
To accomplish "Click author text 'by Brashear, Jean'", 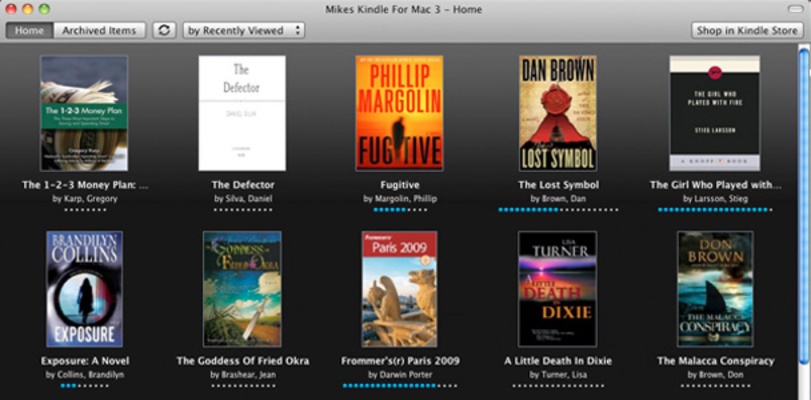I will point(243,375).
